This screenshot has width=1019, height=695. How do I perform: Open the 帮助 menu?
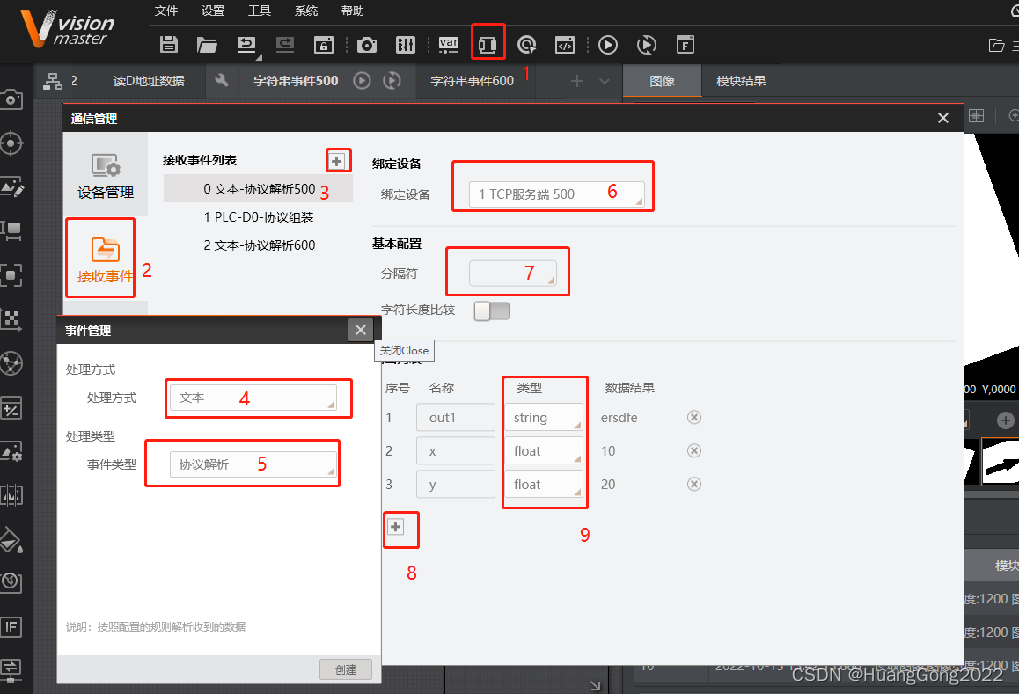[352, 11]
